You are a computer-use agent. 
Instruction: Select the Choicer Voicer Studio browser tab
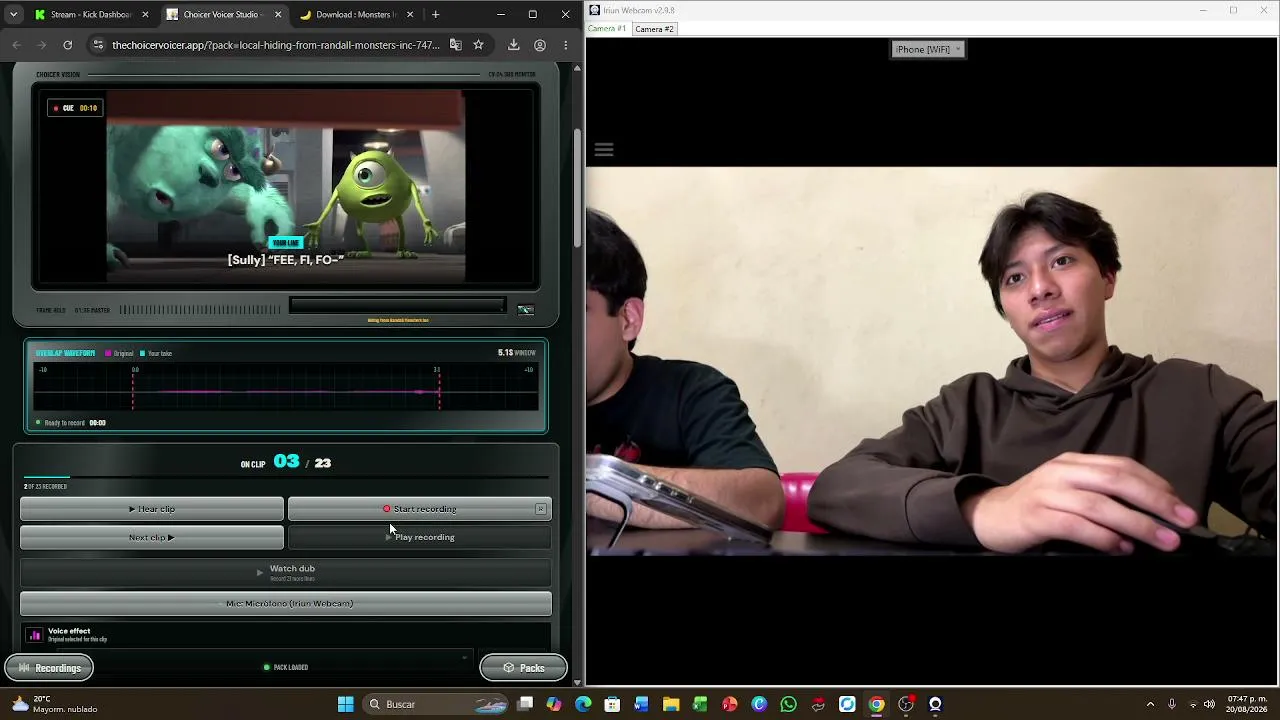221,15
